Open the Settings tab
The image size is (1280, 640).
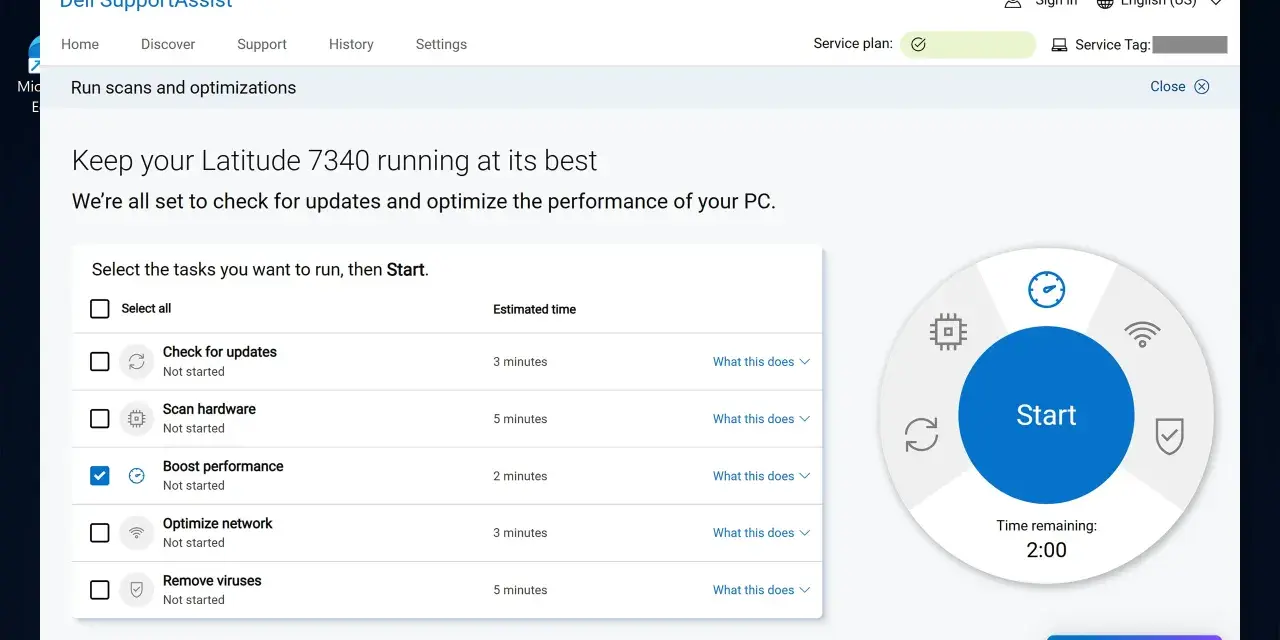441,44
